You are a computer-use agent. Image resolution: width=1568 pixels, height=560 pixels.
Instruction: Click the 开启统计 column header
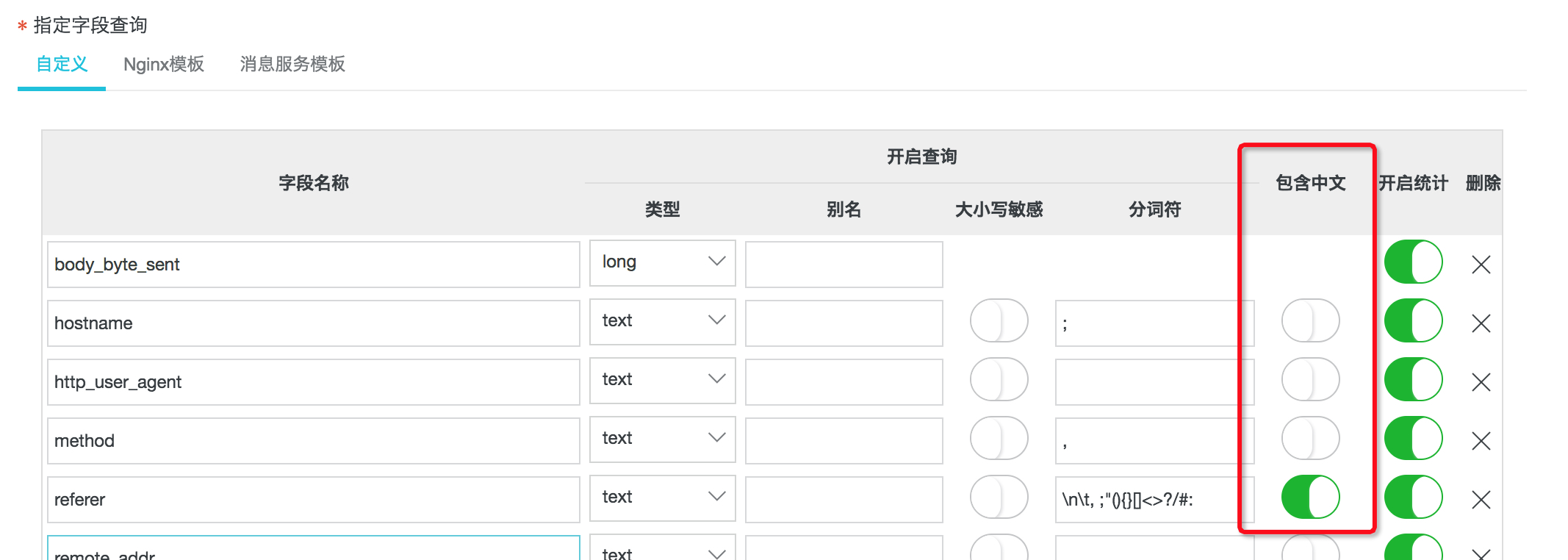click(x=1413, y=183)
